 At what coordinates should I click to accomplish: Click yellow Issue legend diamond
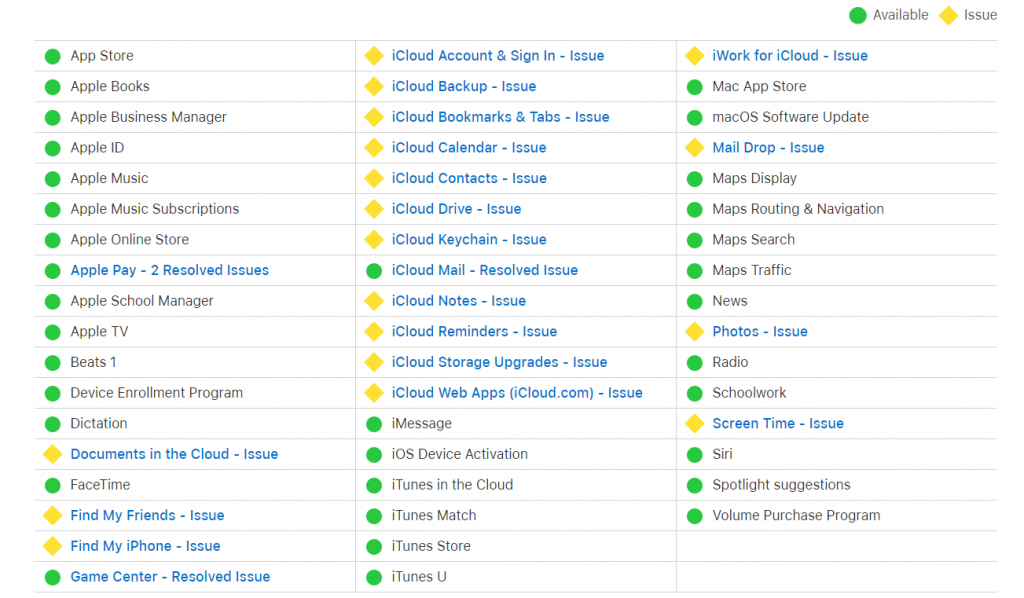948,15
